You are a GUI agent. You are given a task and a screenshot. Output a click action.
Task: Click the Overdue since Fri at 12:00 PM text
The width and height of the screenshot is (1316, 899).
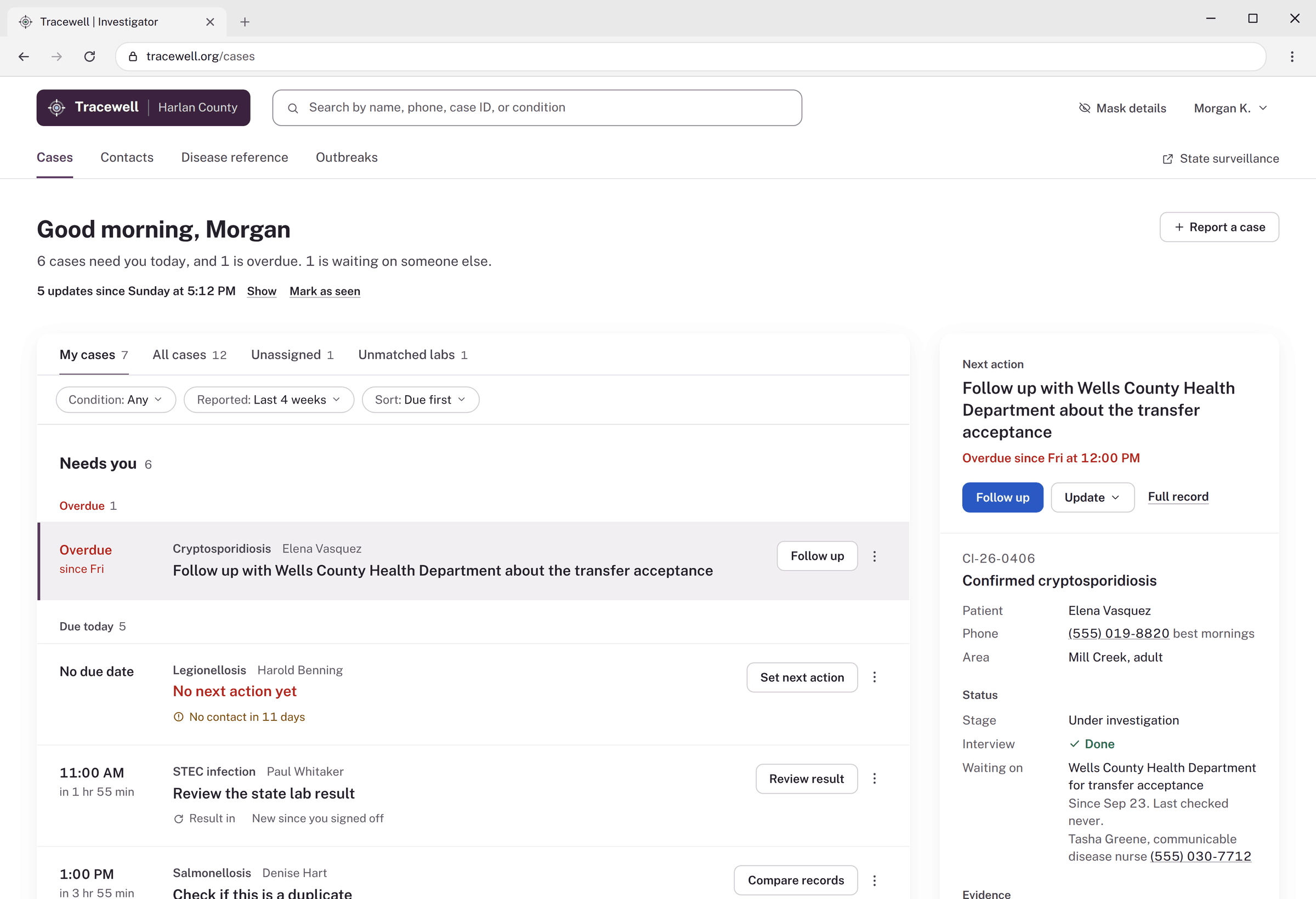pos(1051,459)
